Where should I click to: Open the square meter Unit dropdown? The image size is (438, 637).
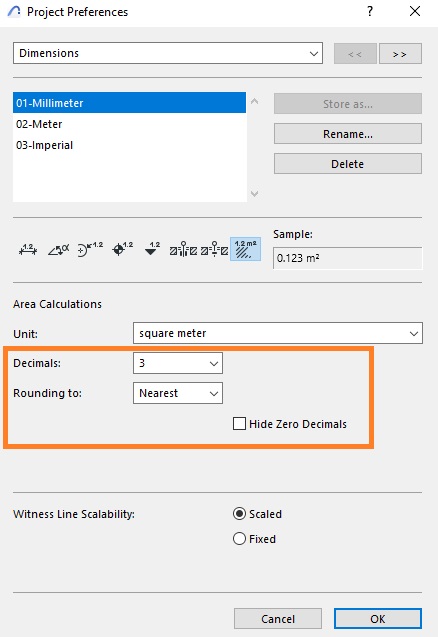click(x=278, y=334)
